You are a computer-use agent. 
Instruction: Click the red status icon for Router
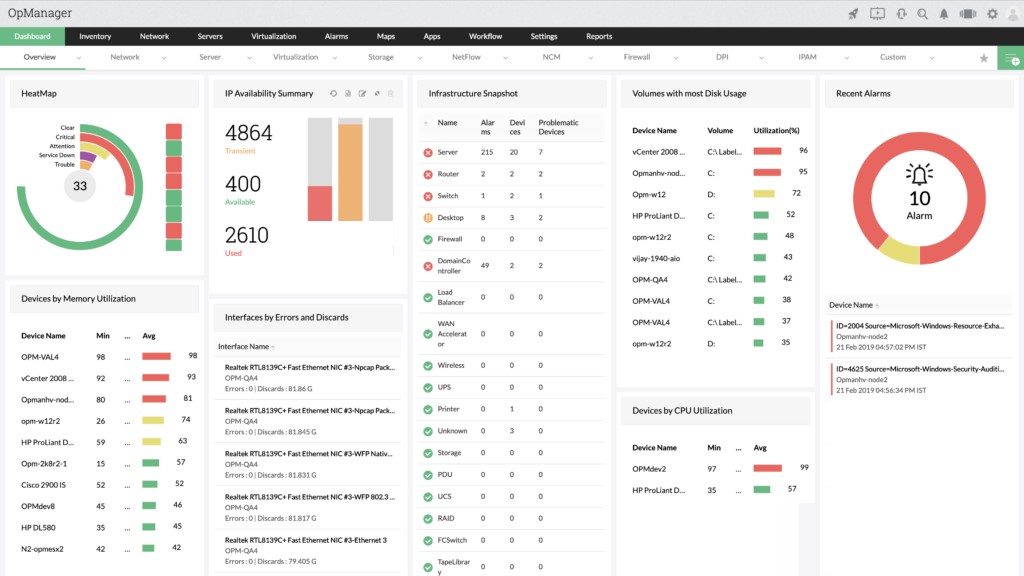(428, 174)
